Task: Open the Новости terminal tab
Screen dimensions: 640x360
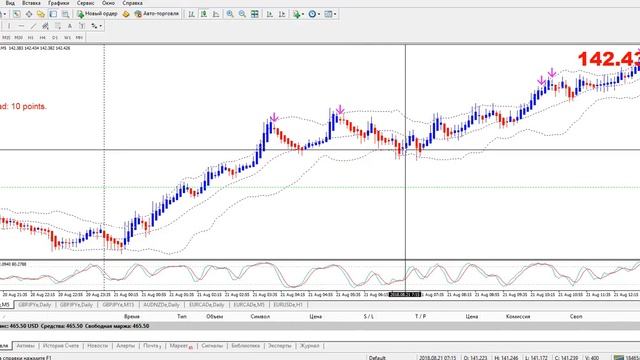Action: (x=98, y=346)
